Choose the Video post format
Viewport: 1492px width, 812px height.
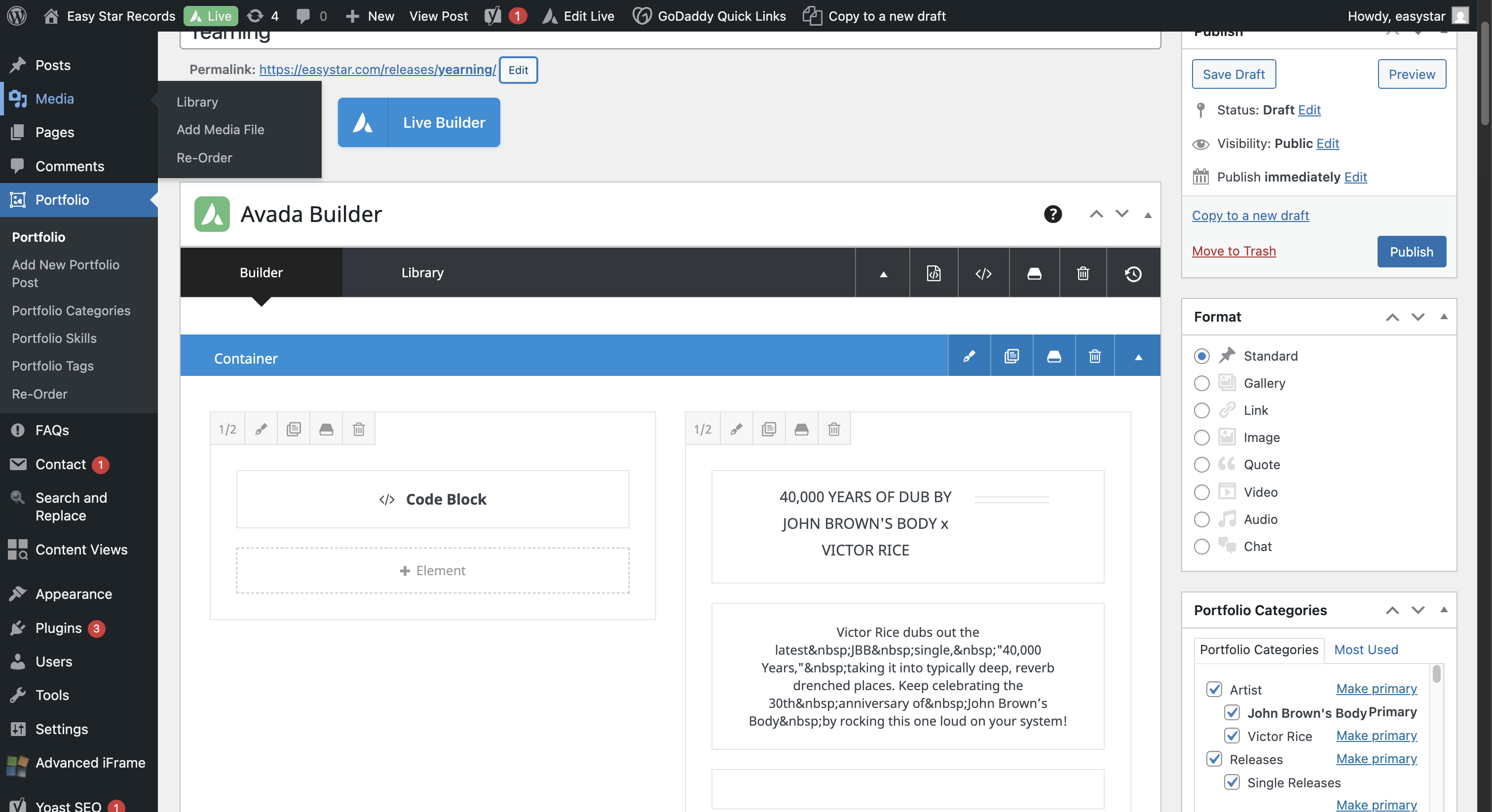(1201, 492)
